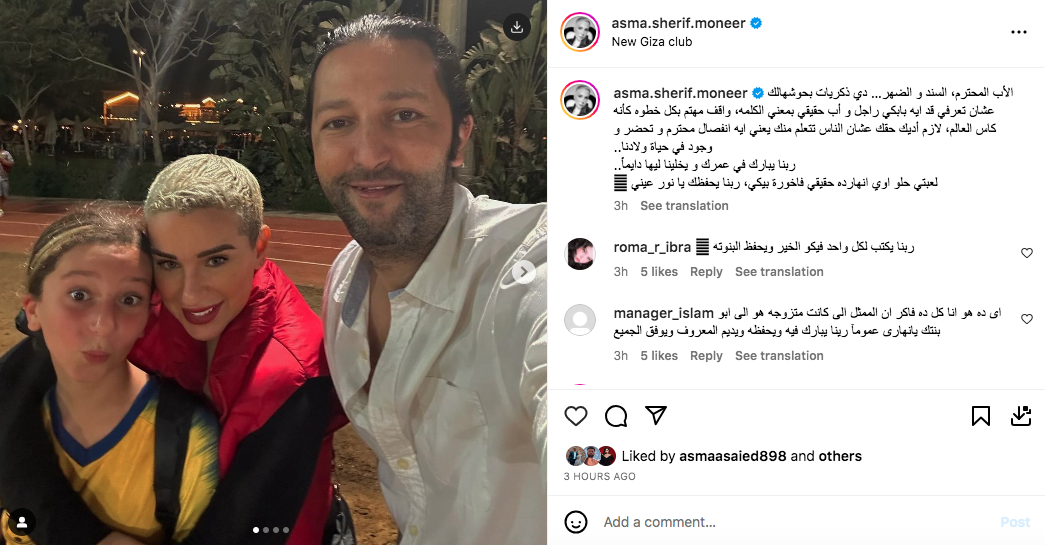Screen dimensions: 1045x545
Task: Open asmaasaied898 profile from likes
Action: click(733, 456)
